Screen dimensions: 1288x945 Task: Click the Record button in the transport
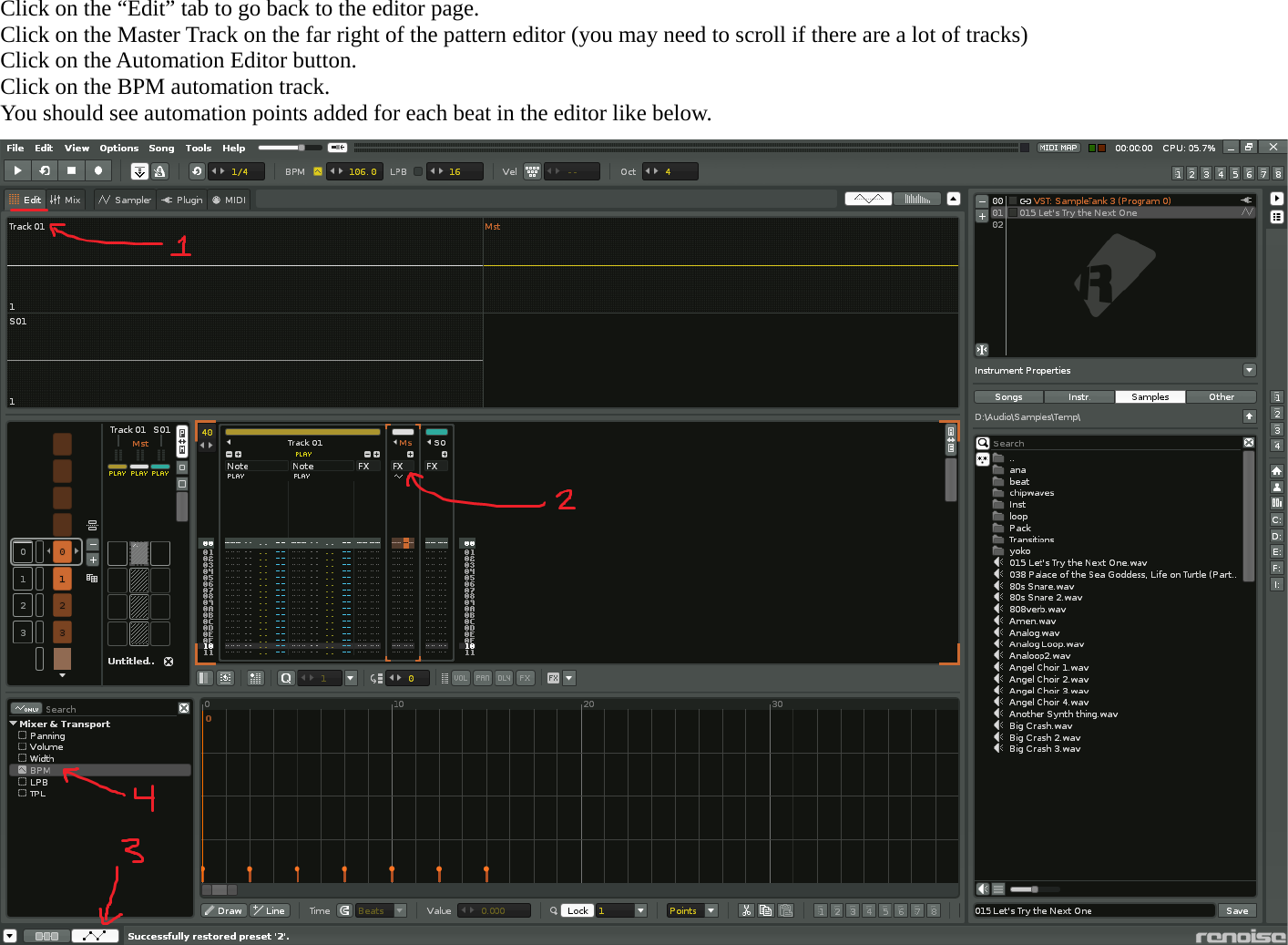point(98,170)
